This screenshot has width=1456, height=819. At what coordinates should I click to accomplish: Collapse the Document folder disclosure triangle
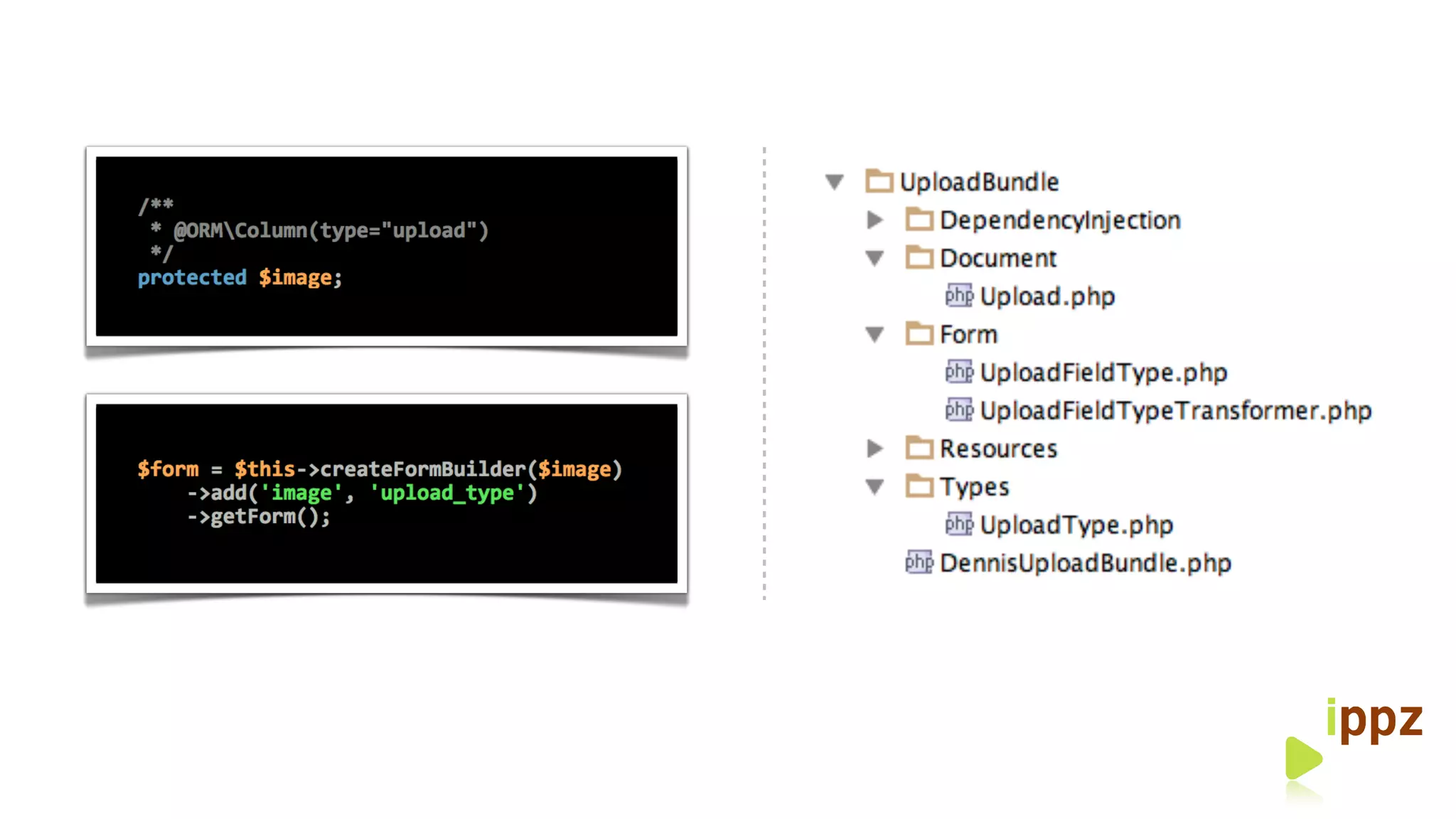[x=875, y=258]
